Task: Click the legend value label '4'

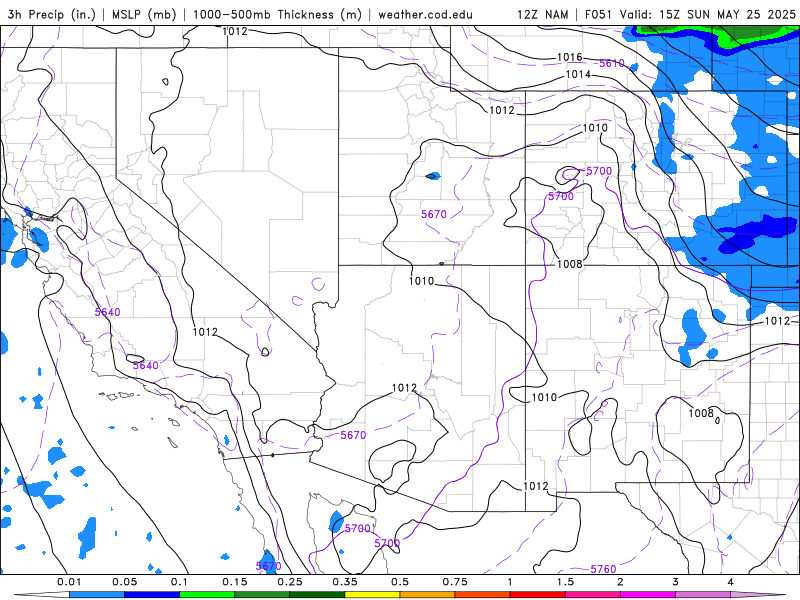Action: [x=731, y=582]
